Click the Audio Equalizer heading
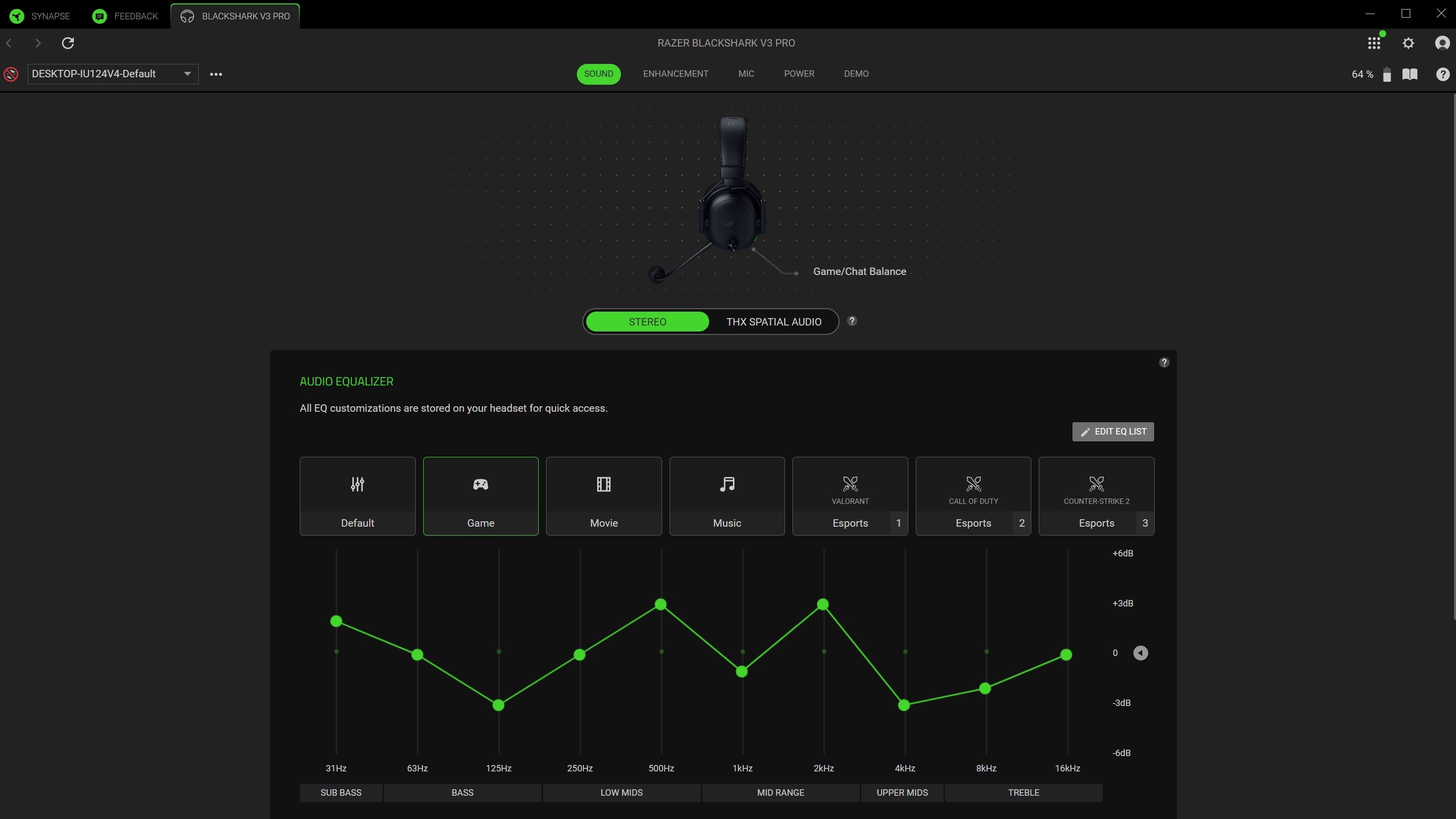The height and width of the screenshot is (819, 1456). pyautogui.click(x=346, y=382)
